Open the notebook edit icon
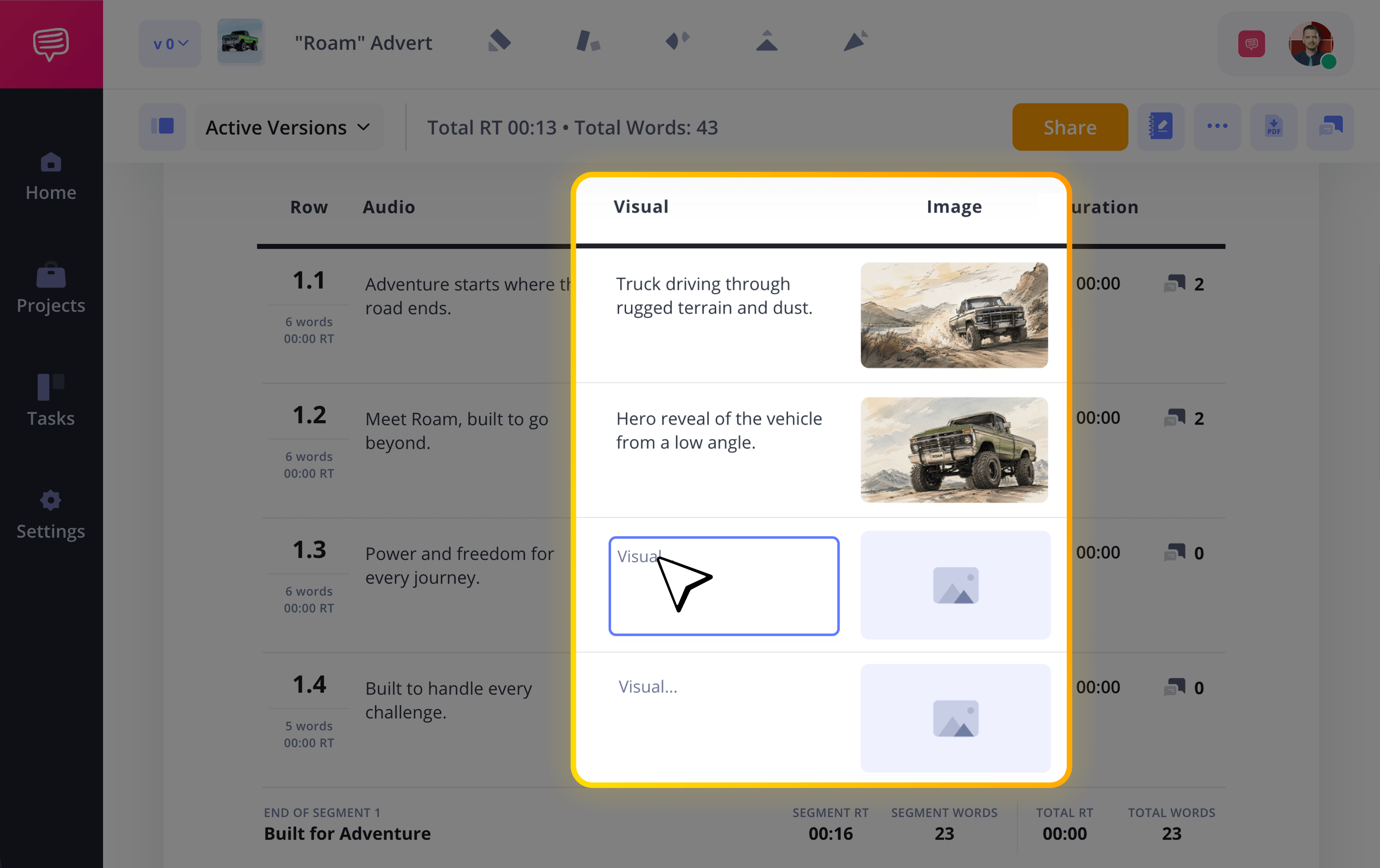The image size is (1380, 868). click(x=1161, y=126)
